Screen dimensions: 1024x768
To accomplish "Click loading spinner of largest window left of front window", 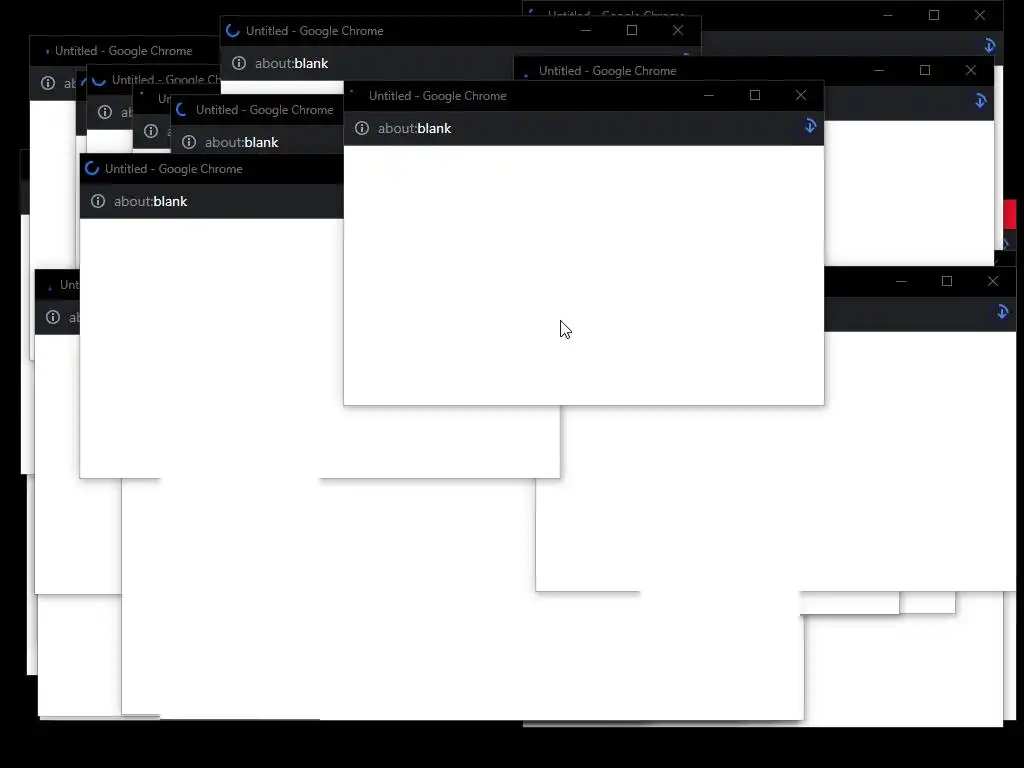I will click(x=92, y=168).
